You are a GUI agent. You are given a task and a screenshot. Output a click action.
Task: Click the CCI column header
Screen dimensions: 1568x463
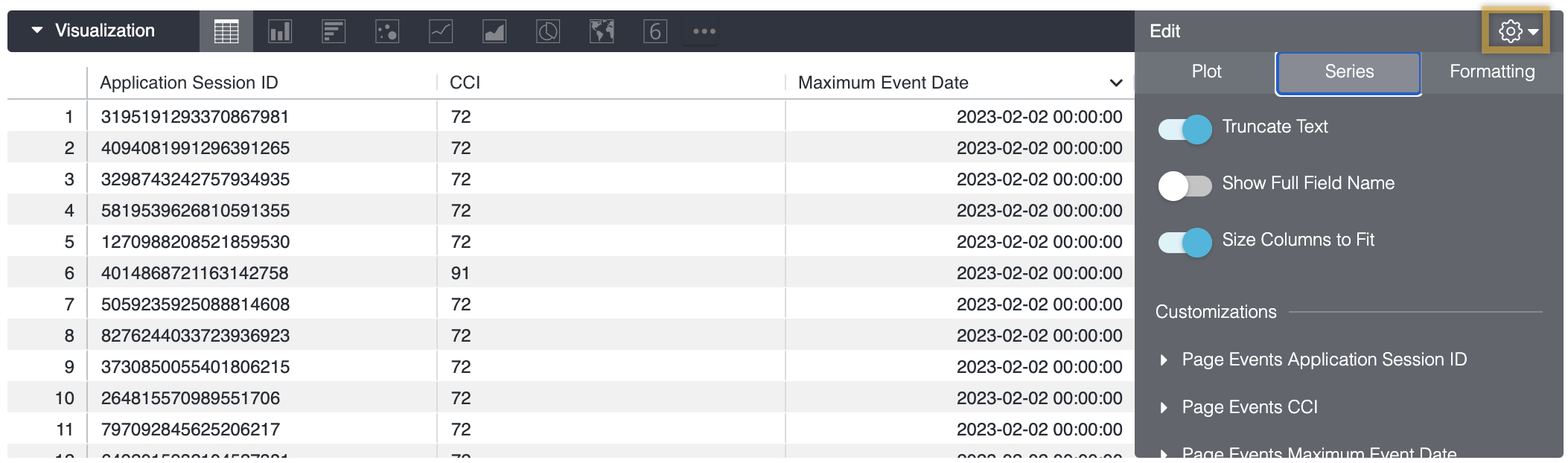point(465,83)
